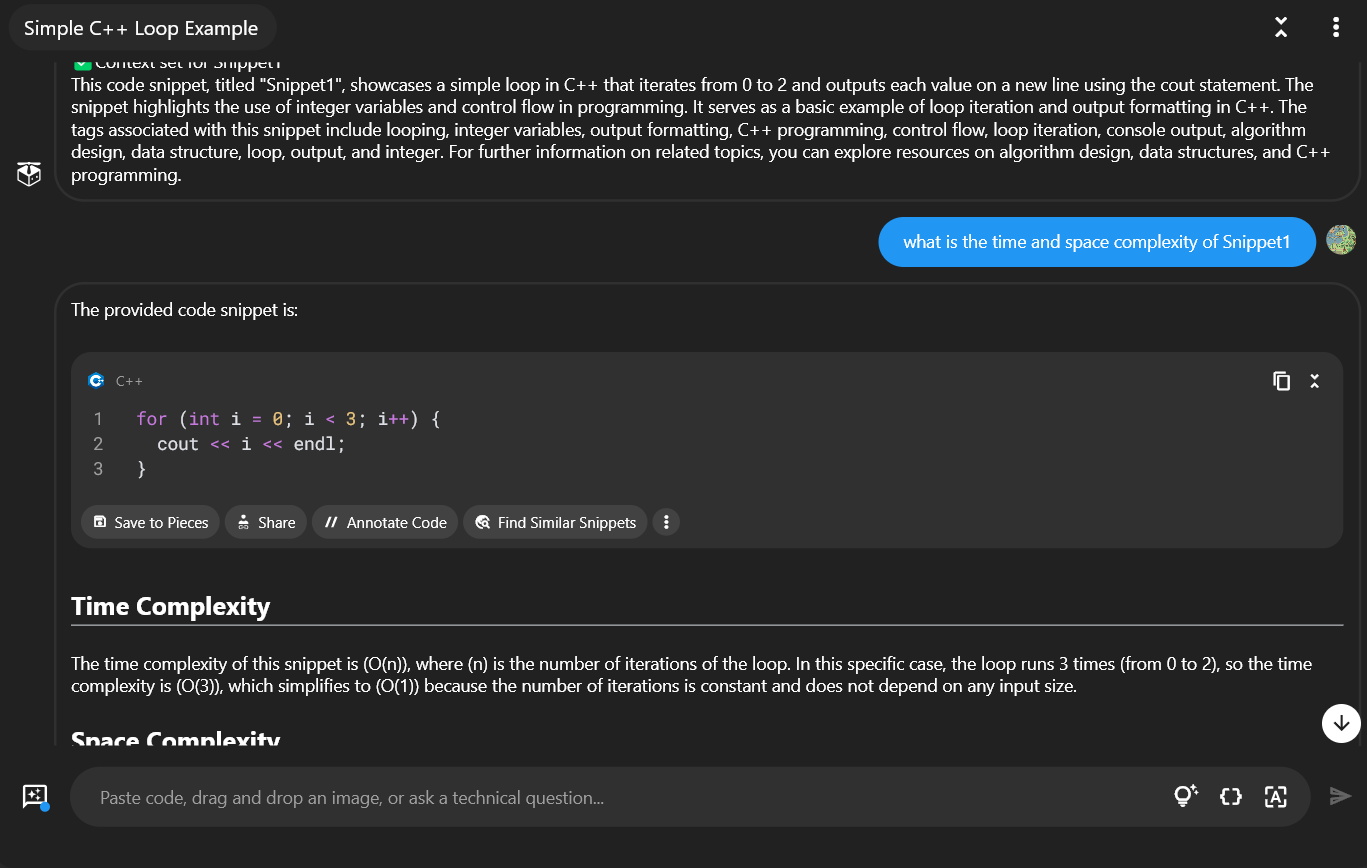Open more code actions beside Find Similar Snippets
This screenshot has height=868, width=1367.
666,522
